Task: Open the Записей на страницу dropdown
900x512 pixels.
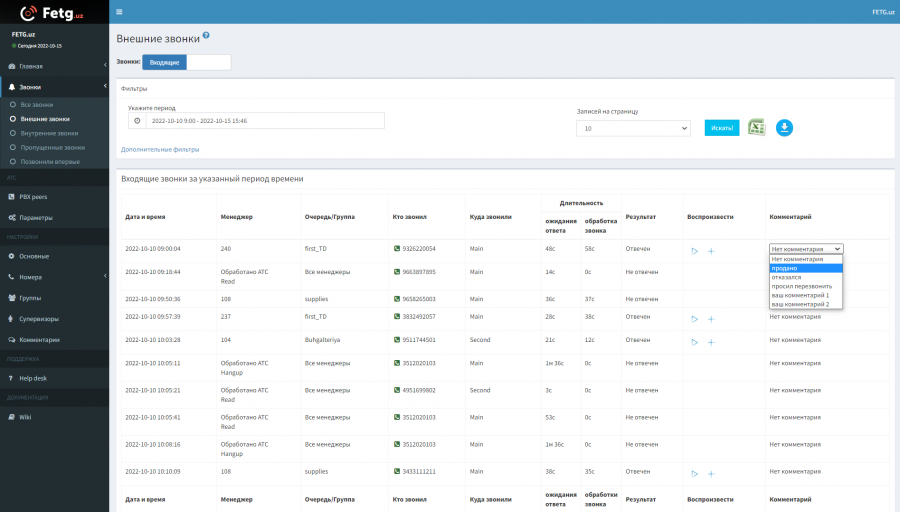Action: pos(633,129)
